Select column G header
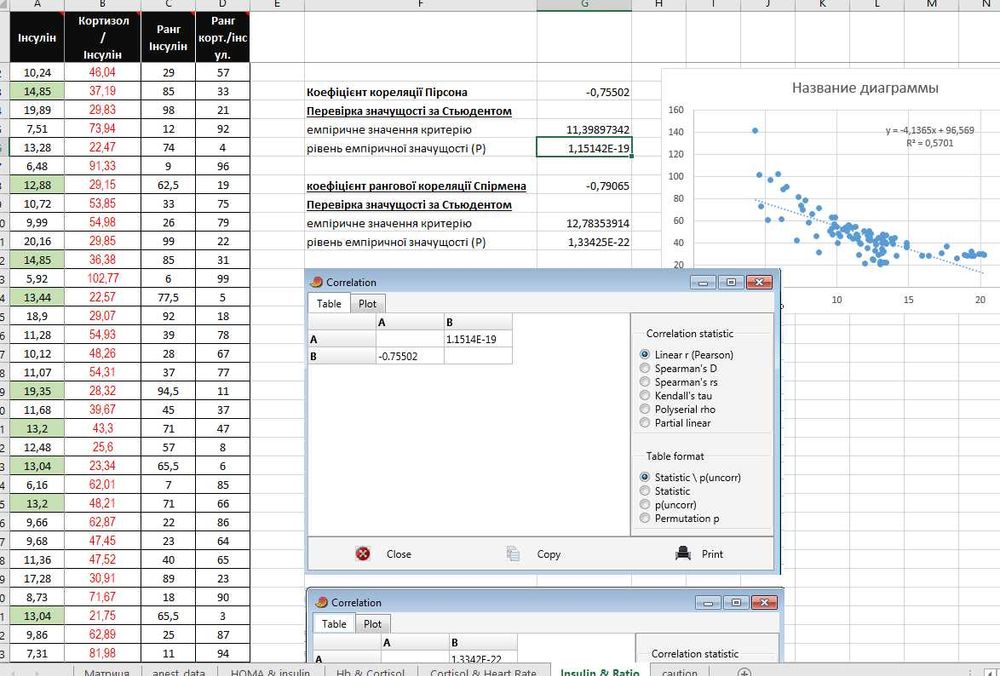1000x676 pixels. point(584,4)
